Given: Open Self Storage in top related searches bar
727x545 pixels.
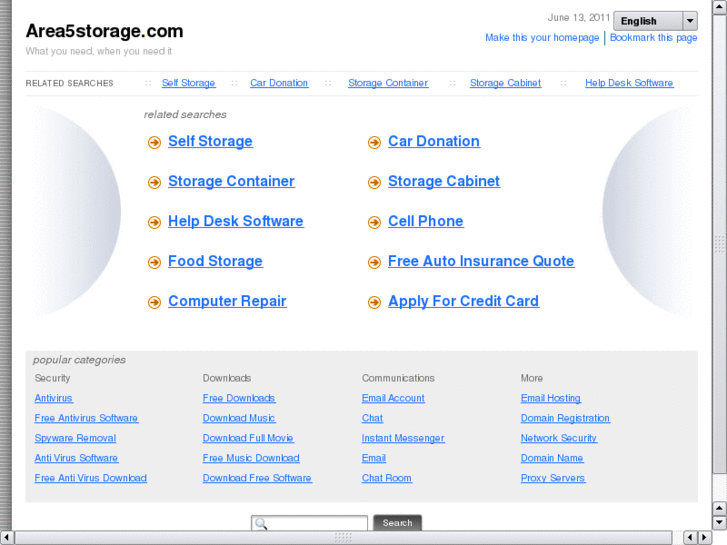Looking at the screenshot, I should click(188, 83).
